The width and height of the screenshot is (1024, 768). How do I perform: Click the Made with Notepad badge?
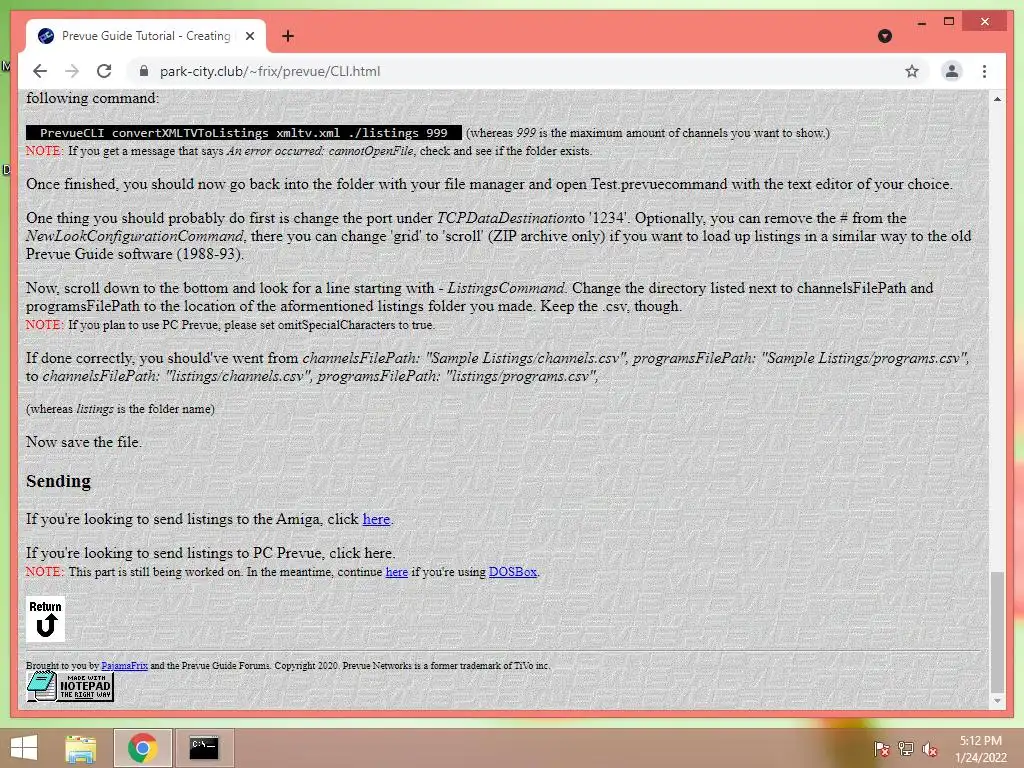(70, 686)
